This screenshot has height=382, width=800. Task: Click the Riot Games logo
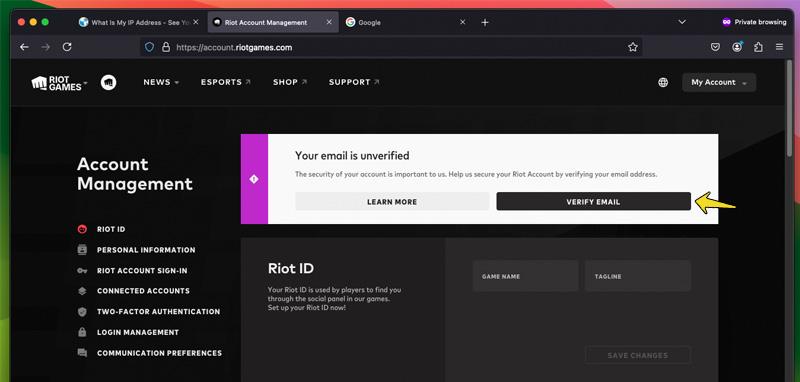click(56, 83)
